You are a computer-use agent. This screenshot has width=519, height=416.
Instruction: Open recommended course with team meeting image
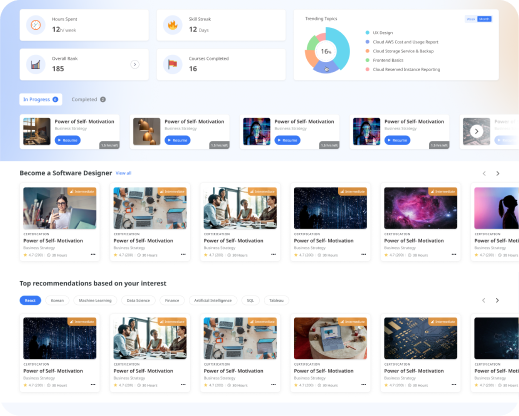[x=150, y=338]
